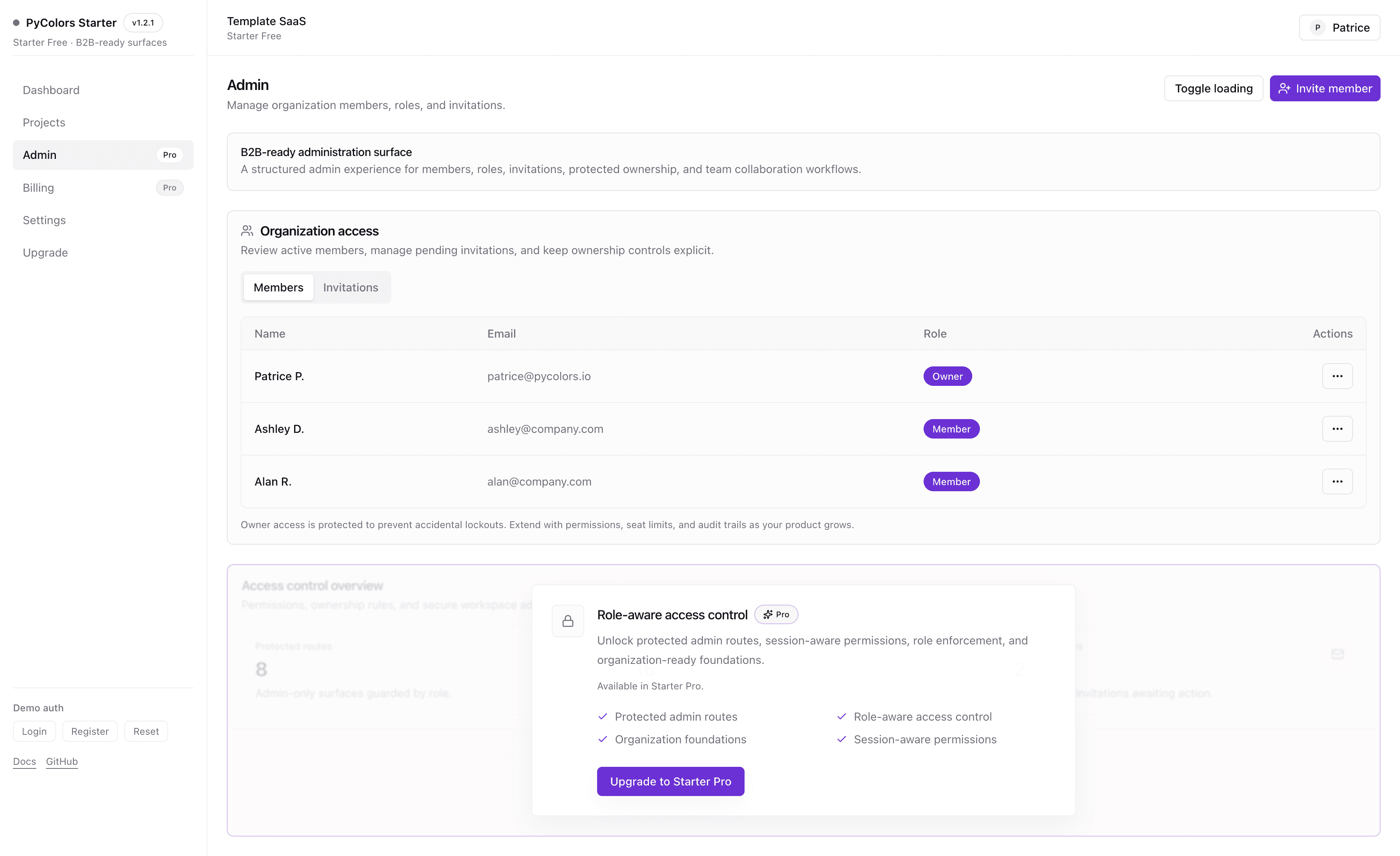This screenshot has height=856, width=1400.
Task: Open Upgrade in sidebar
Action: pos(103,253)
